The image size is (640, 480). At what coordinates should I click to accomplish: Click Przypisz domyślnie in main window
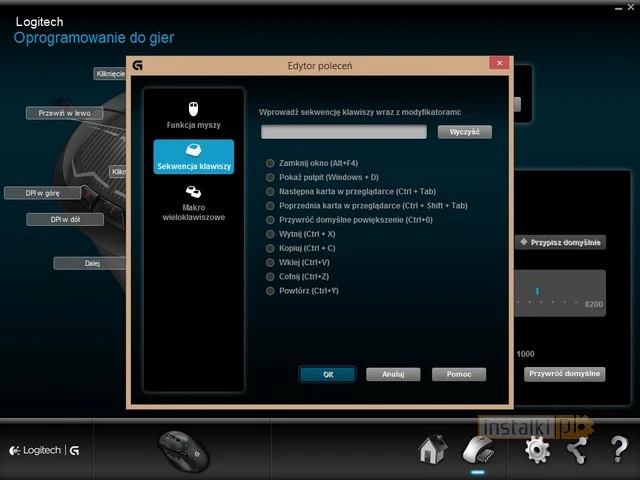click(x=561, y=242)
